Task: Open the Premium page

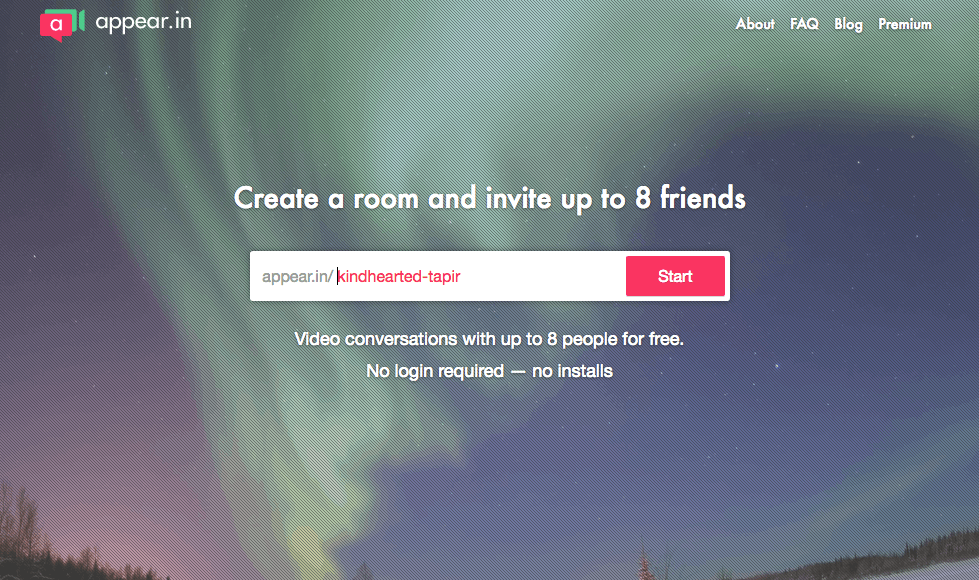Action: coord(905,24)
